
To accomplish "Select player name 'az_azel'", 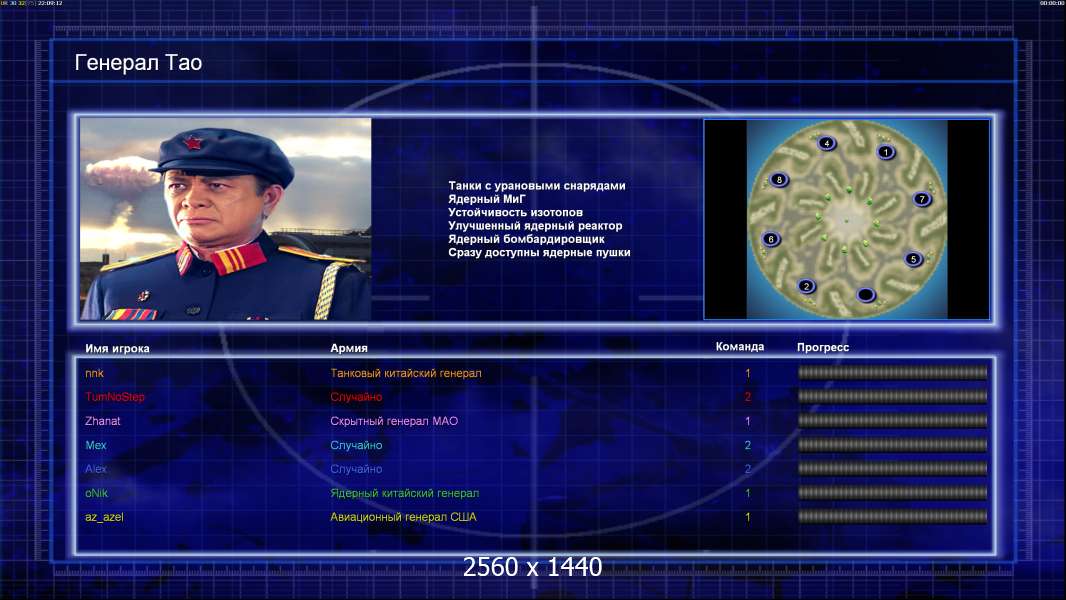I will (104, 517).
